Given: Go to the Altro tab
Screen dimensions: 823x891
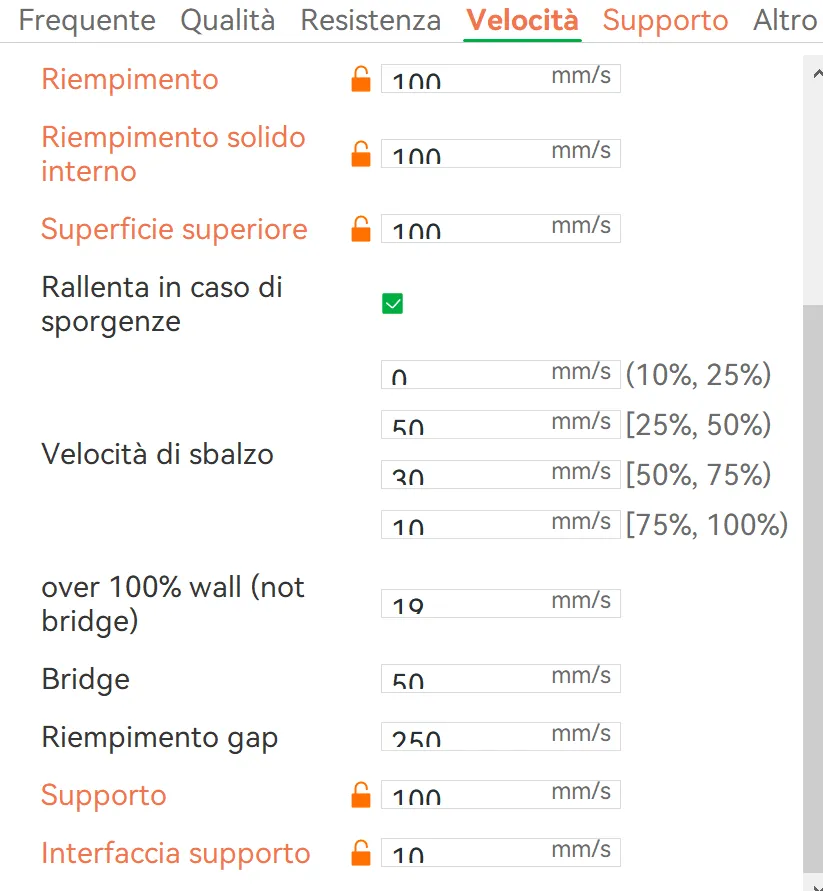Looking at the screenshot, I should click(785, 20).
